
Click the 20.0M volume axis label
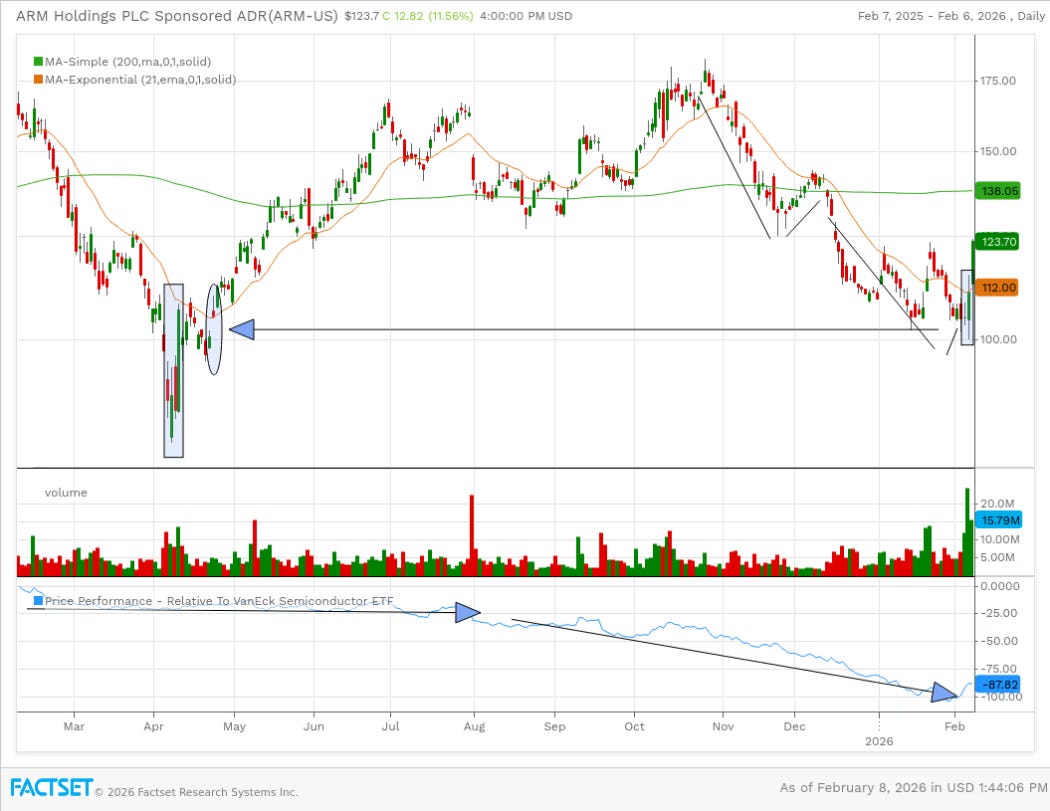point(997,504)
